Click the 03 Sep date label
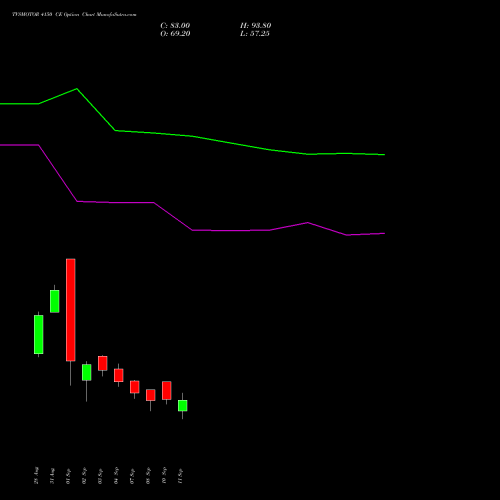This screenshot has height=500, width=500. 100,475
